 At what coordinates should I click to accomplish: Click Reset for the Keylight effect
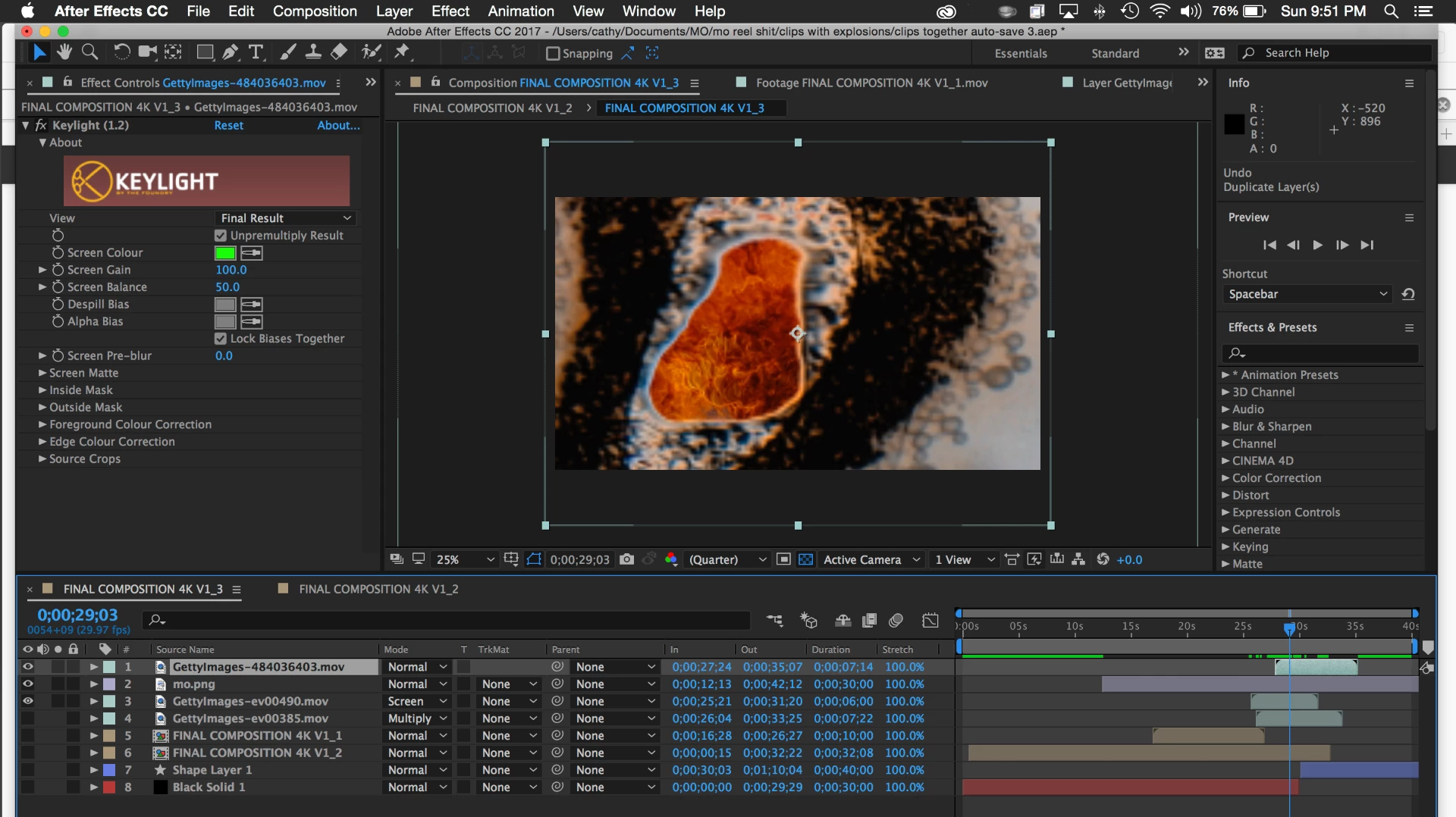(228, 125)
